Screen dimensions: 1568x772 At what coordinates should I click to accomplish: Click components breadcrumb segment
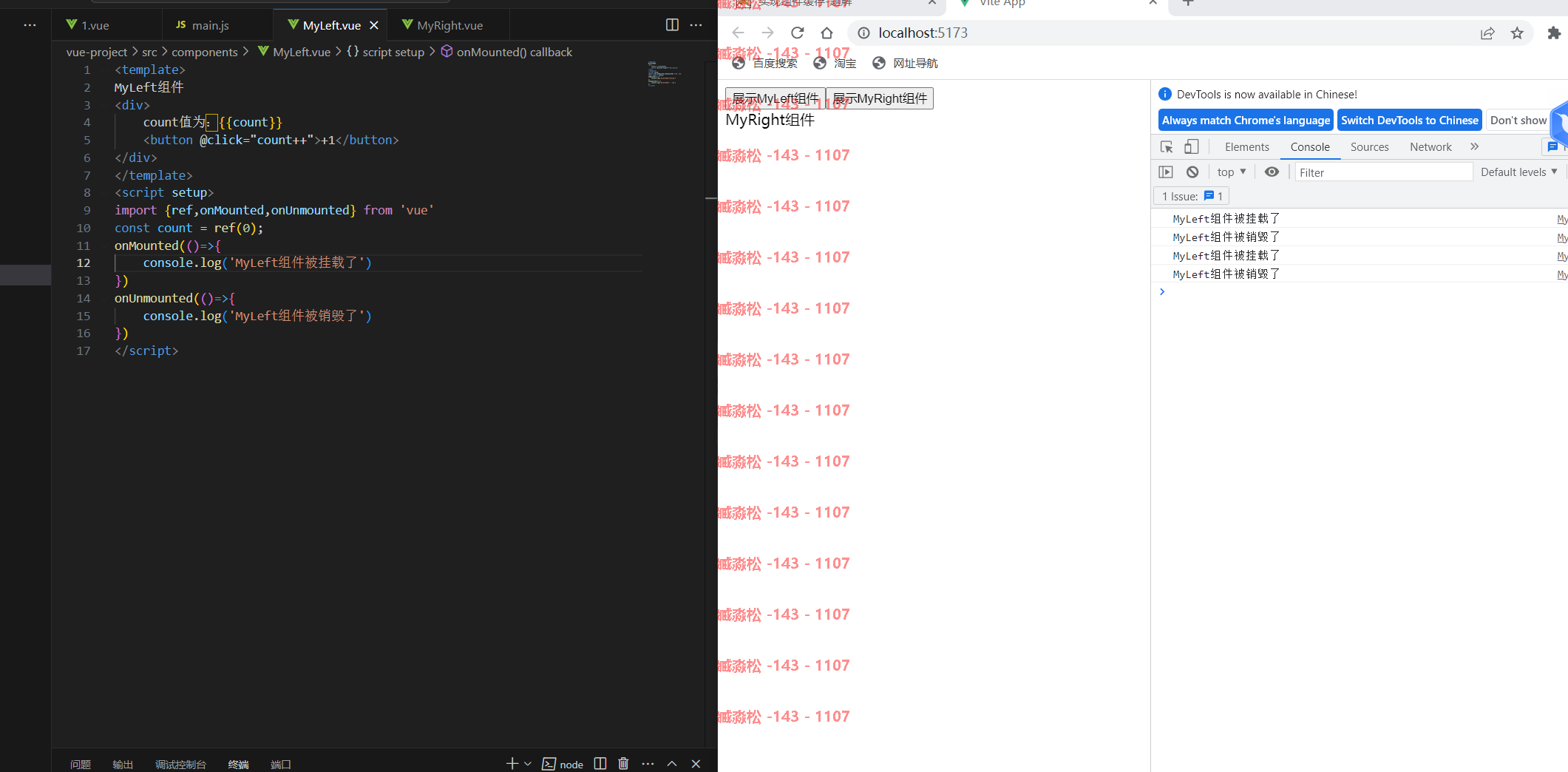point(205,52)
